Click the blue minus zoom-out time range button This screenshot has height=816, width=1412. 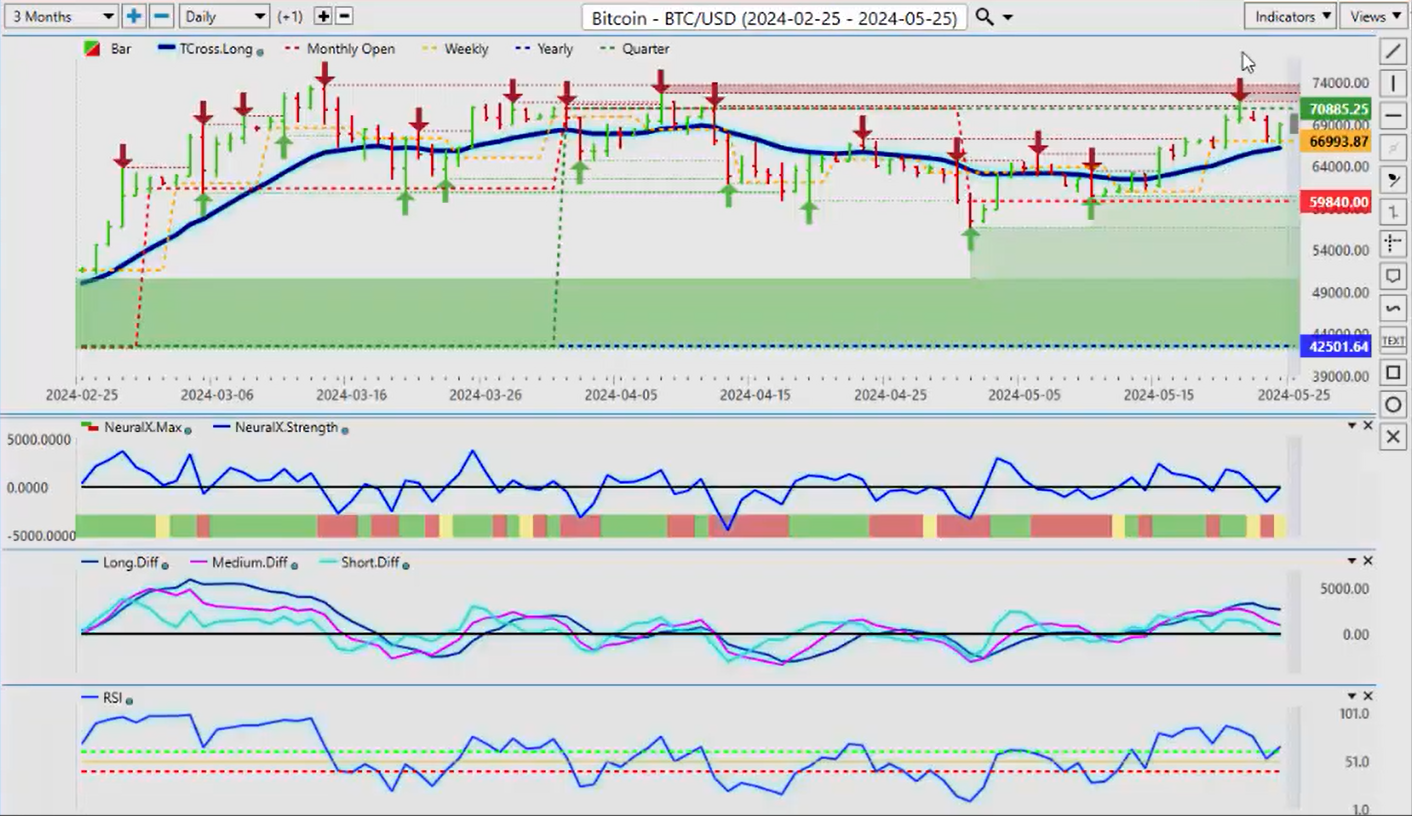[161, 16]
